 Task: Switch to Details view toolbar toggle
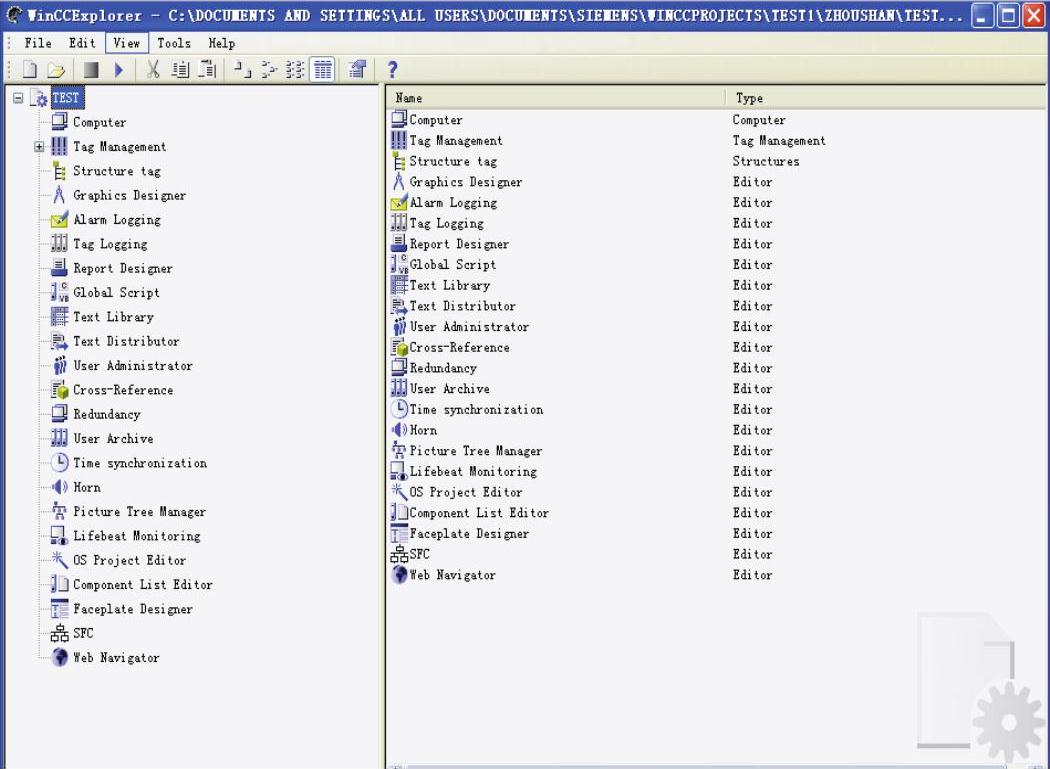(322, 69)
